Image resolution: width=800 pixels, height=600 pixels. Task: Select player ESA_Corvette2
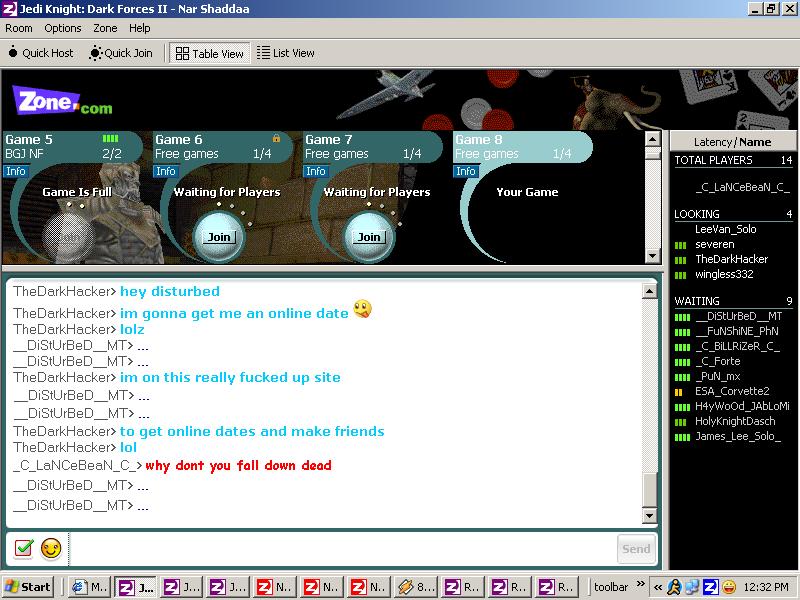click(732, 391)
